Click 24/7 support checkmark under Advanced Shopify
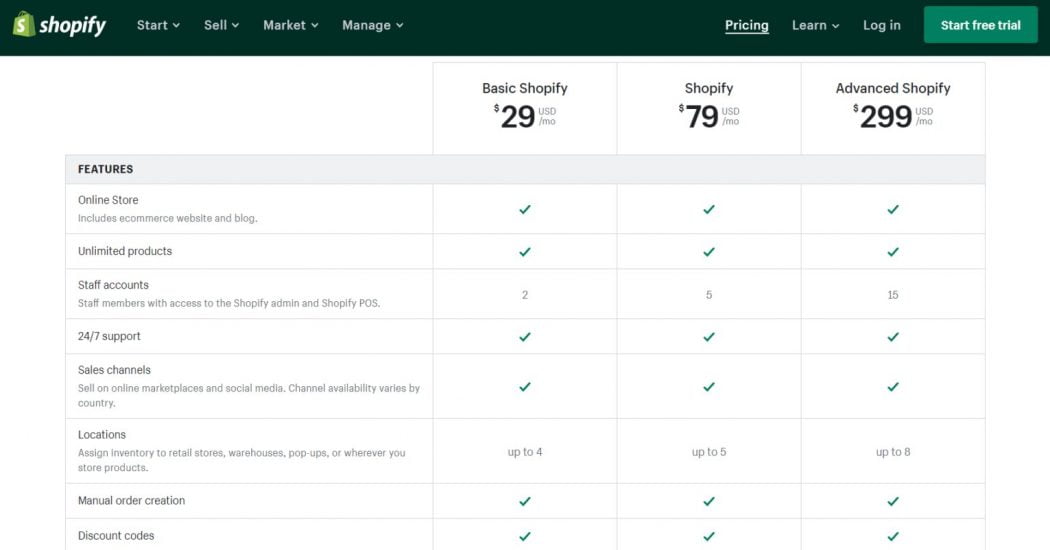 893,337
